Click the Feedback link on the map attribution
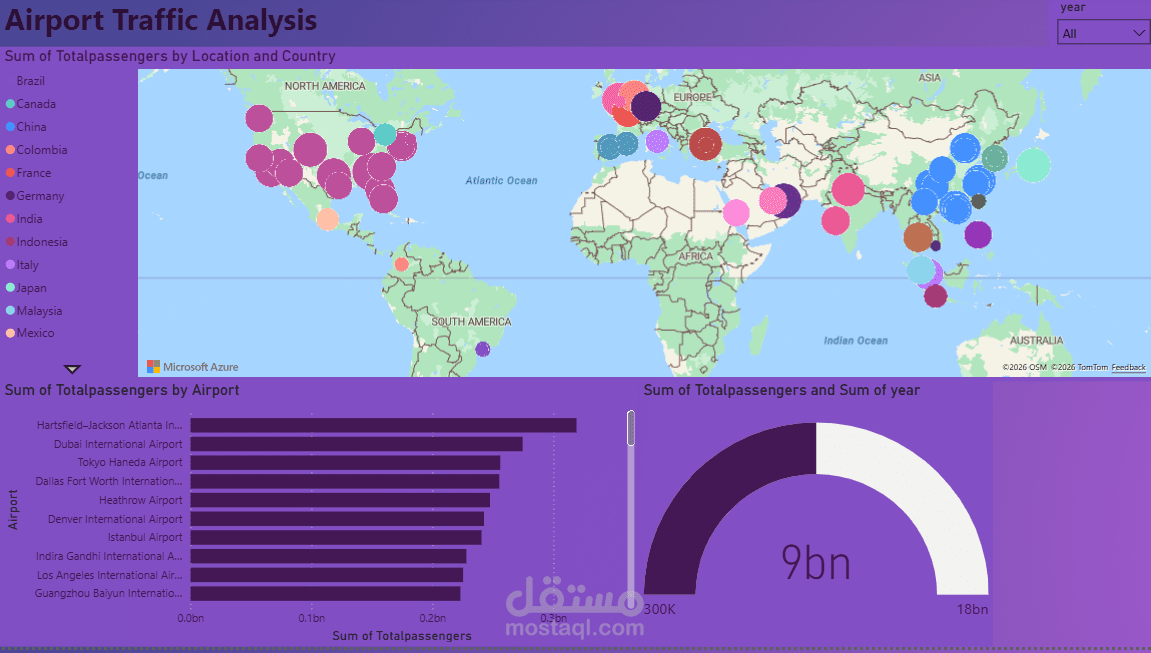This screenshot has width=1151, height=653. [1128, 367]
